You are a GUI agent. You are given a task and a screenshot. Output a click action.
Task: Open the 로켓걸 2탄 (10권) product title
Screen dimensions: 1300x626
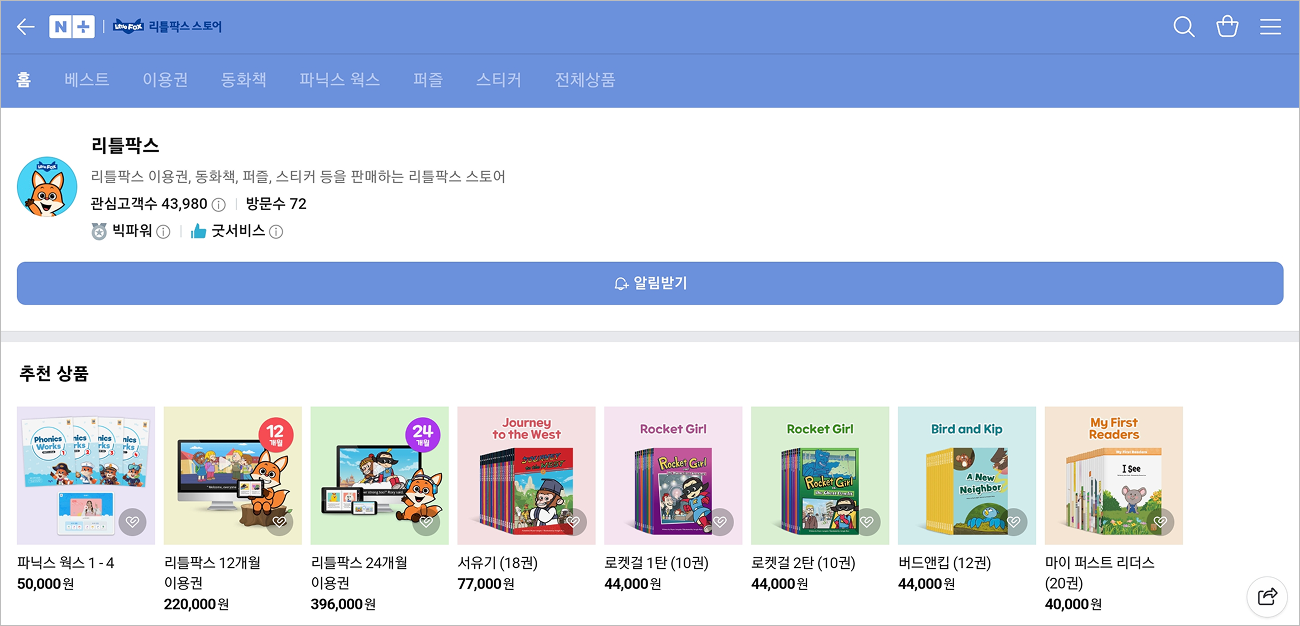[x=804, y=563]
